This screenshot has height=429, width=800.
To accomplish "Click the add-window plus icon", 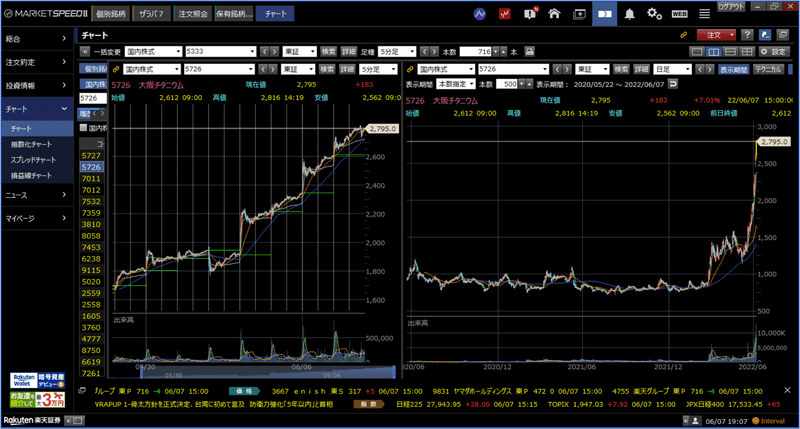I will 579,14.
